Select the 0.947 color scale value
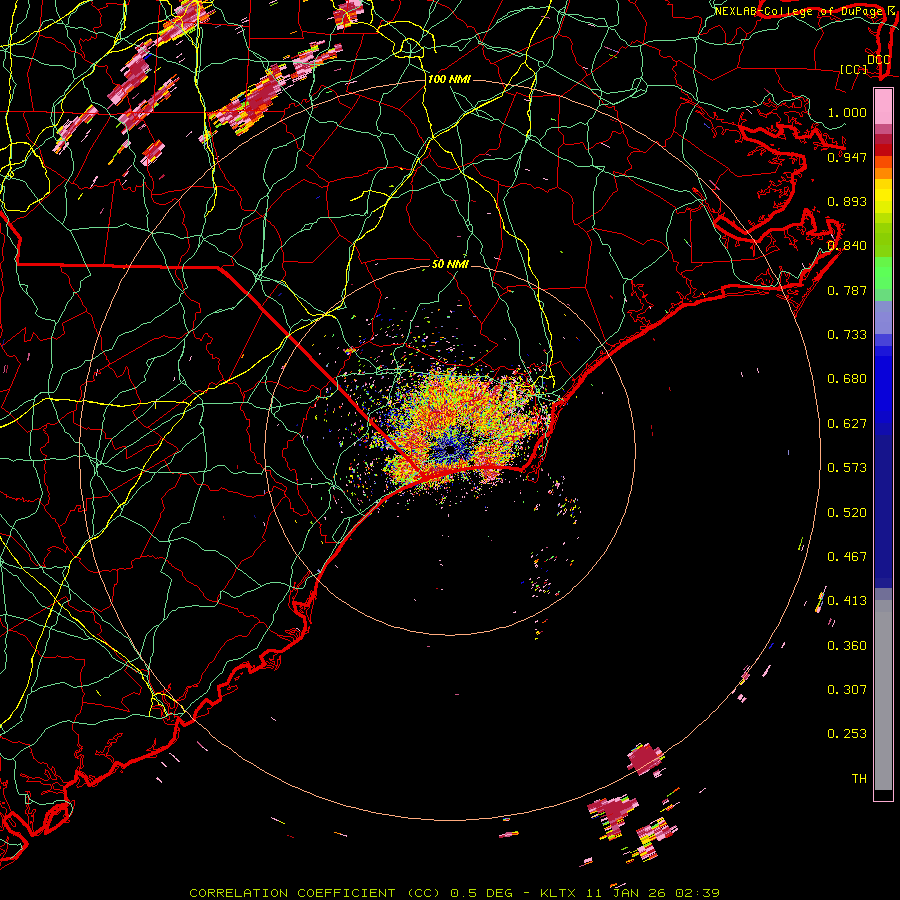This screenshot has width=900, height=900. (x=847, y=157)
